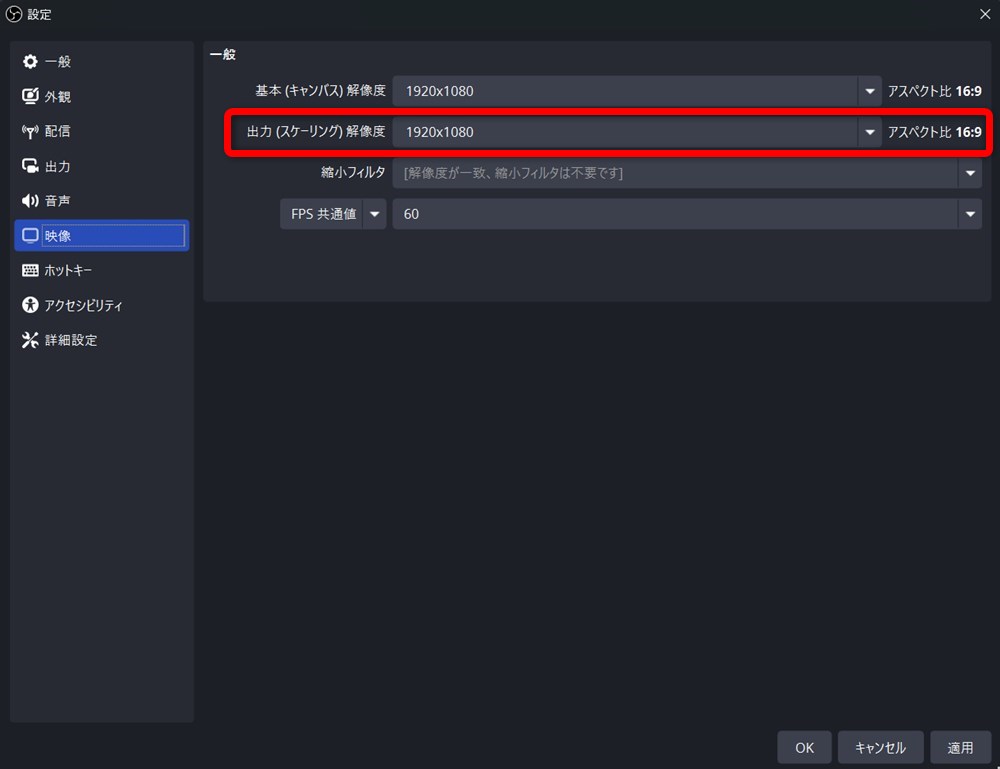Click the アスペクト比 16:9 text for base resolution

pyautogui.click(x=934, y=91)
